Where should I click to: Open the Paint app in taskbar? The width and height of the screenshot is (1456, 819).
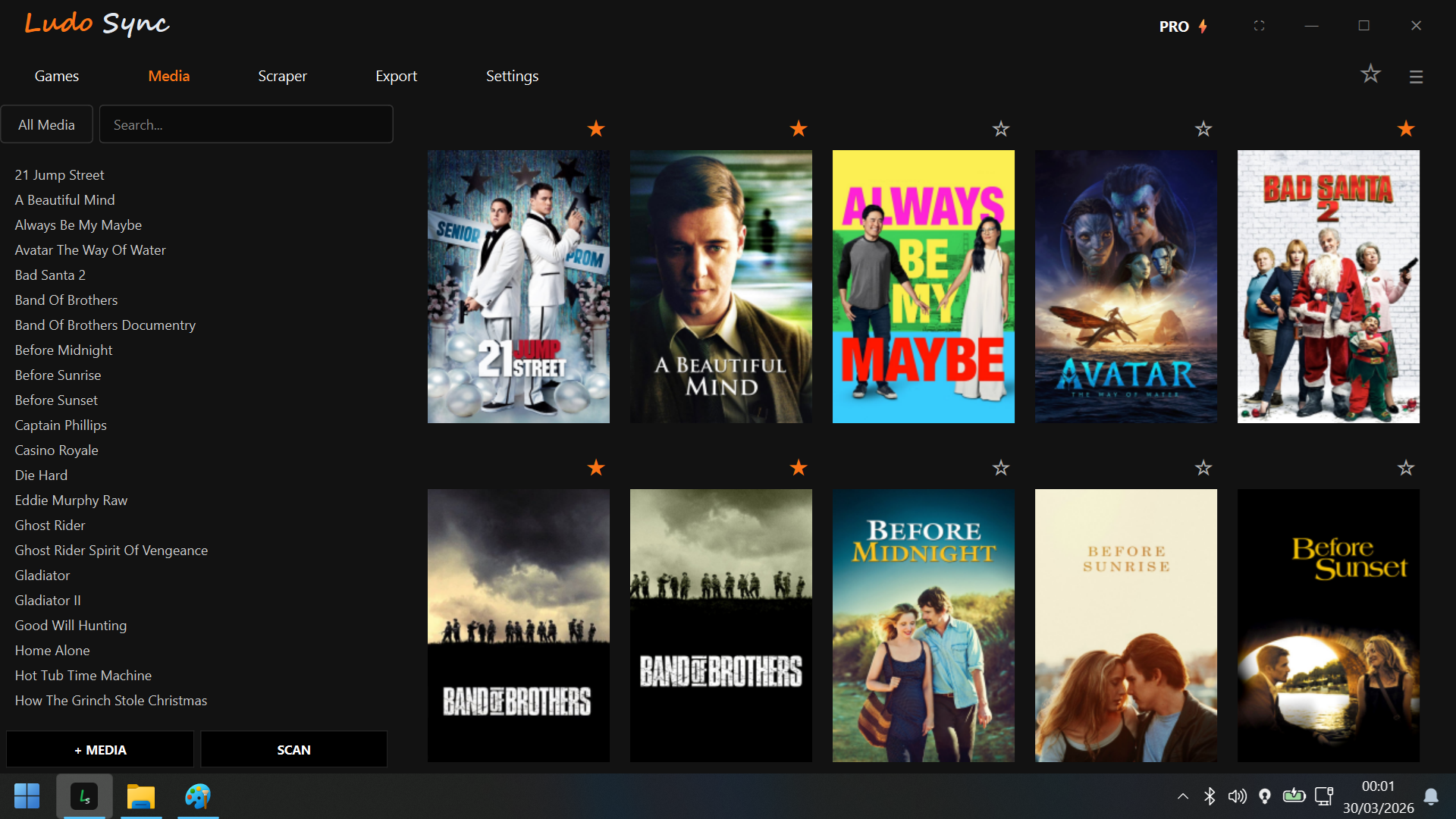click(198, 796)
